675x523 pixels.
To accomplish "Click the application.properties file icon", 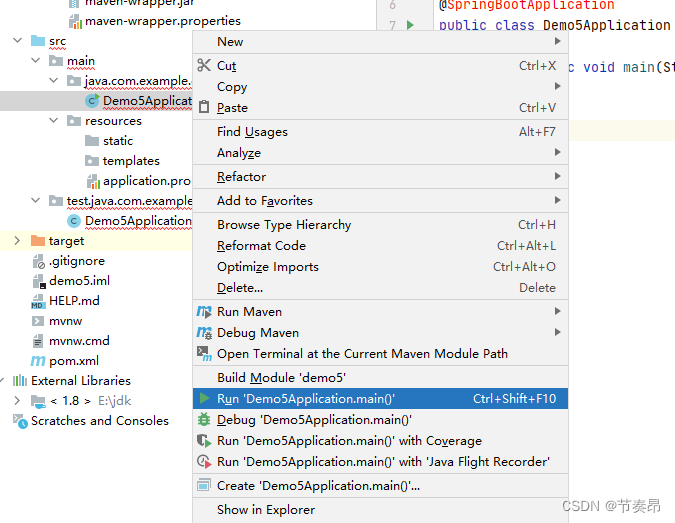I will (x=93, y=181).
